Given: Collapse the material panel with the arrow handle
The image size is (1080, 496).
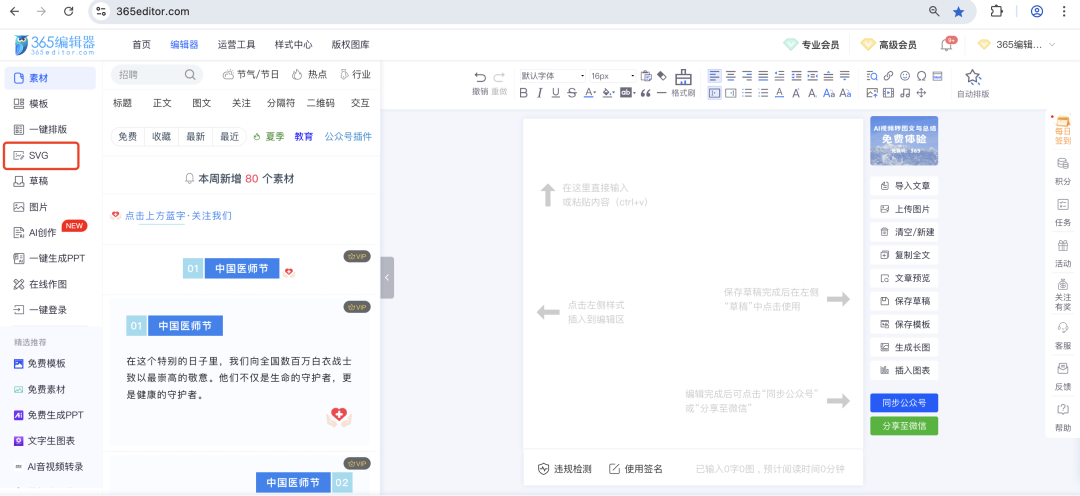Looking at the screenshot, I should click(387, 278).
